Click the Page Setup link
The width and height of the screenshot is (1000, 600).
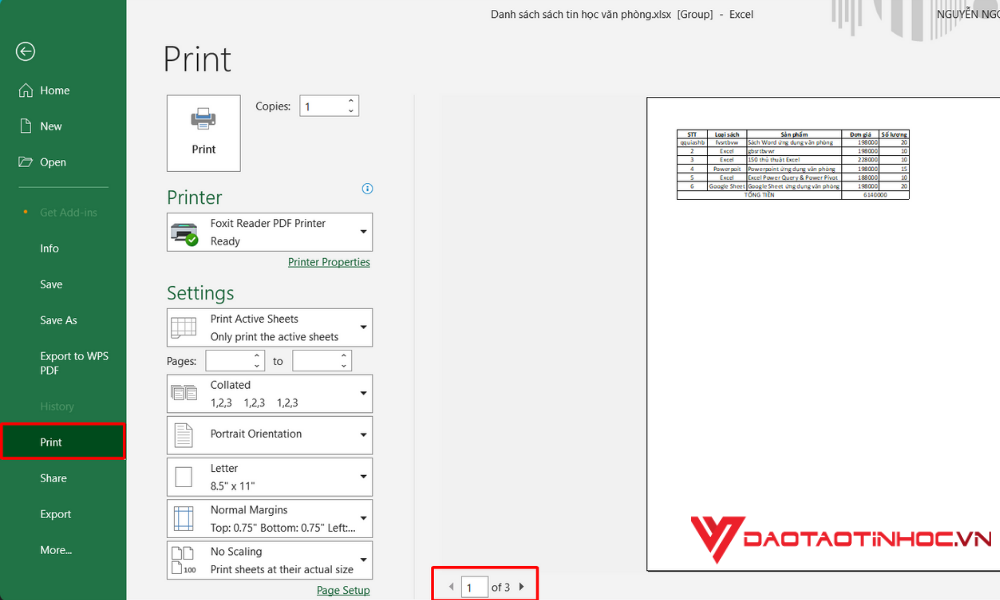coord(342,590)
